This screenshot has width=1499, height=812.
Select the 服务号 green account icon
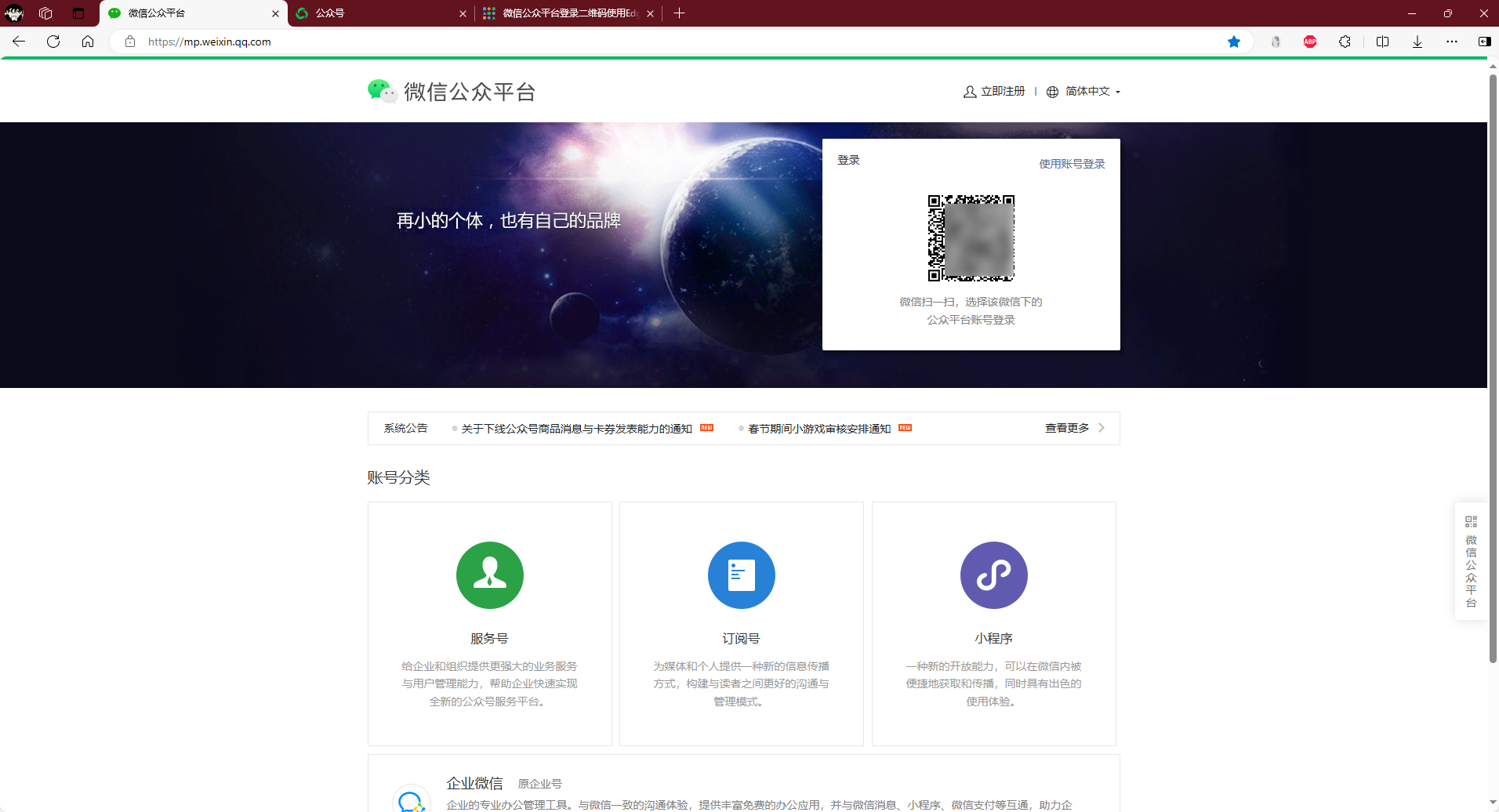point(490,575)
